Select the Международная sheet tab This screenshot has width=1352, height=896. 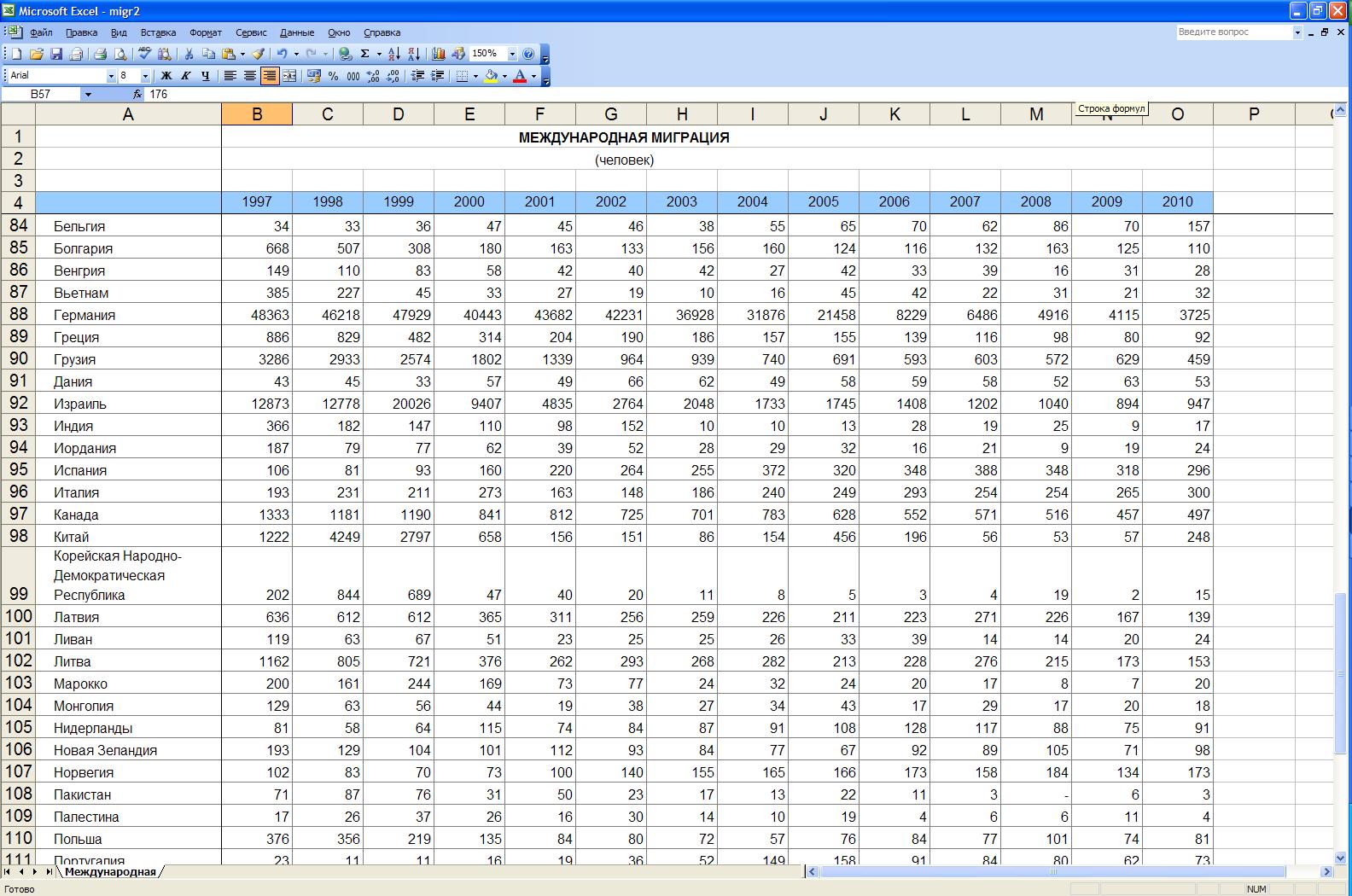(x=110, y=871)
